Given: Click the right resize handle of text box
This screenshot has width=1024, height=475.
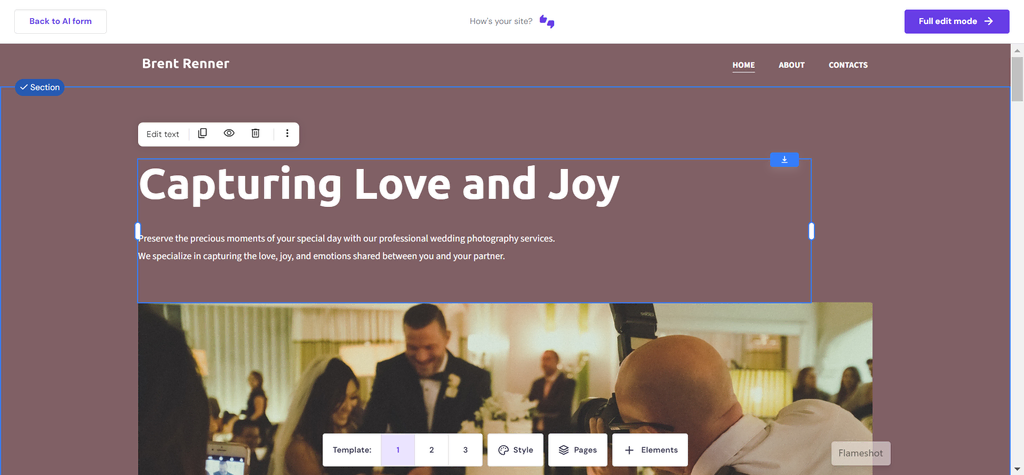Looking at the screenshot, I should pos(812,231).
